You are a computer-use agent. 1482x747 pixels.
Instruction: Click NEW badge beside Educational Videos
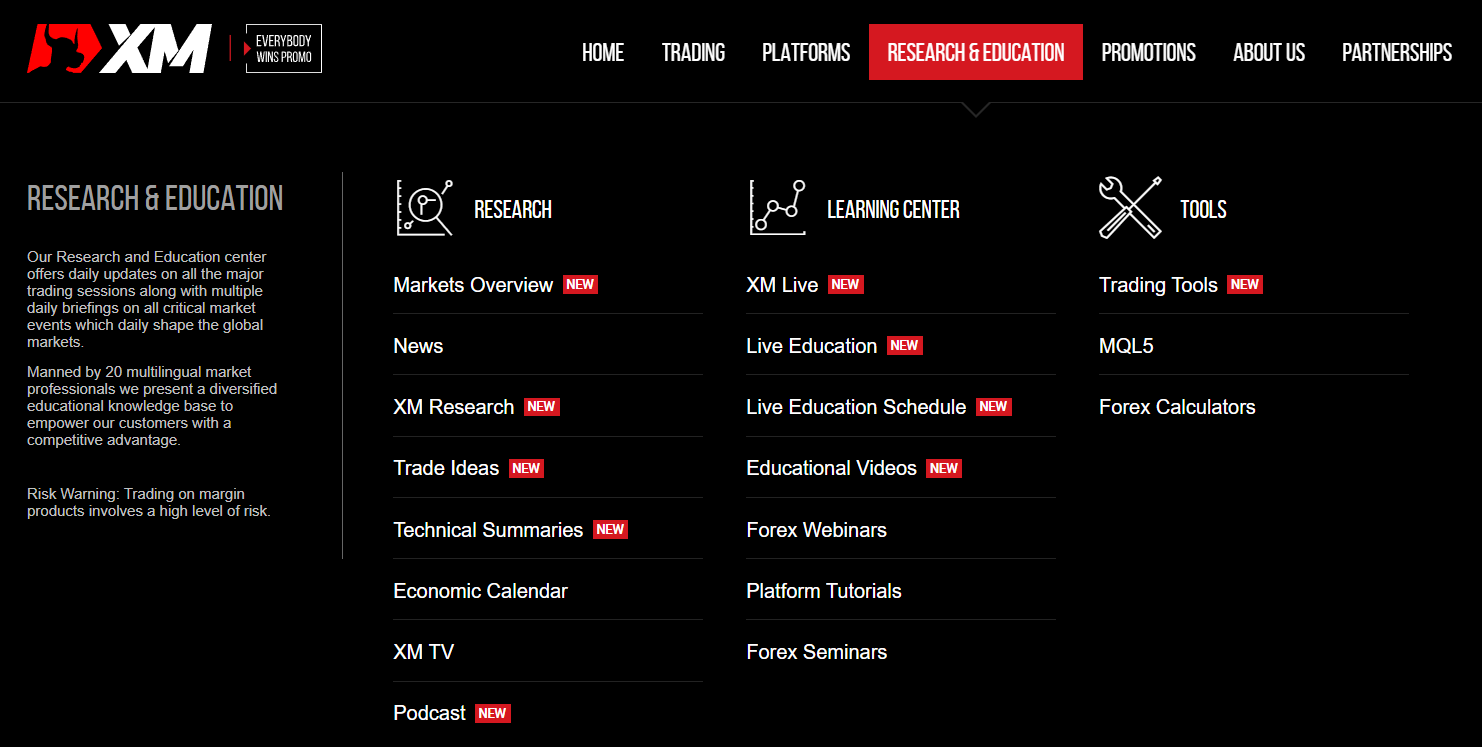[943, 468]
